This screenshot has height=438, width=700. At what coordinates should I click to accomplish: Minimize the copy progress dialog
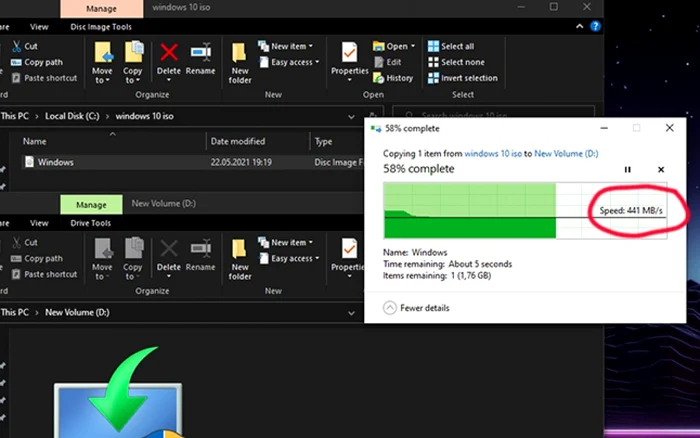(x=604, y=128)
